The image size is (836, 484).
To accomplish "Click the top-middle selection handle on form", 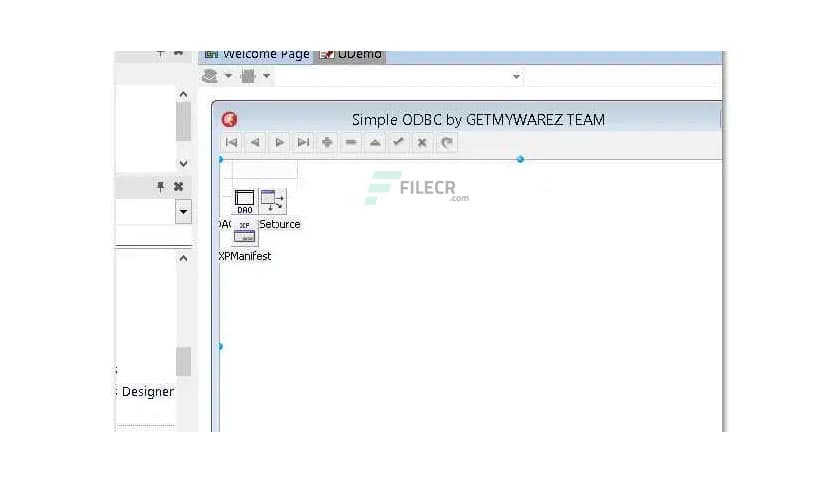I will pyautogui.click(x=520, y=159).
